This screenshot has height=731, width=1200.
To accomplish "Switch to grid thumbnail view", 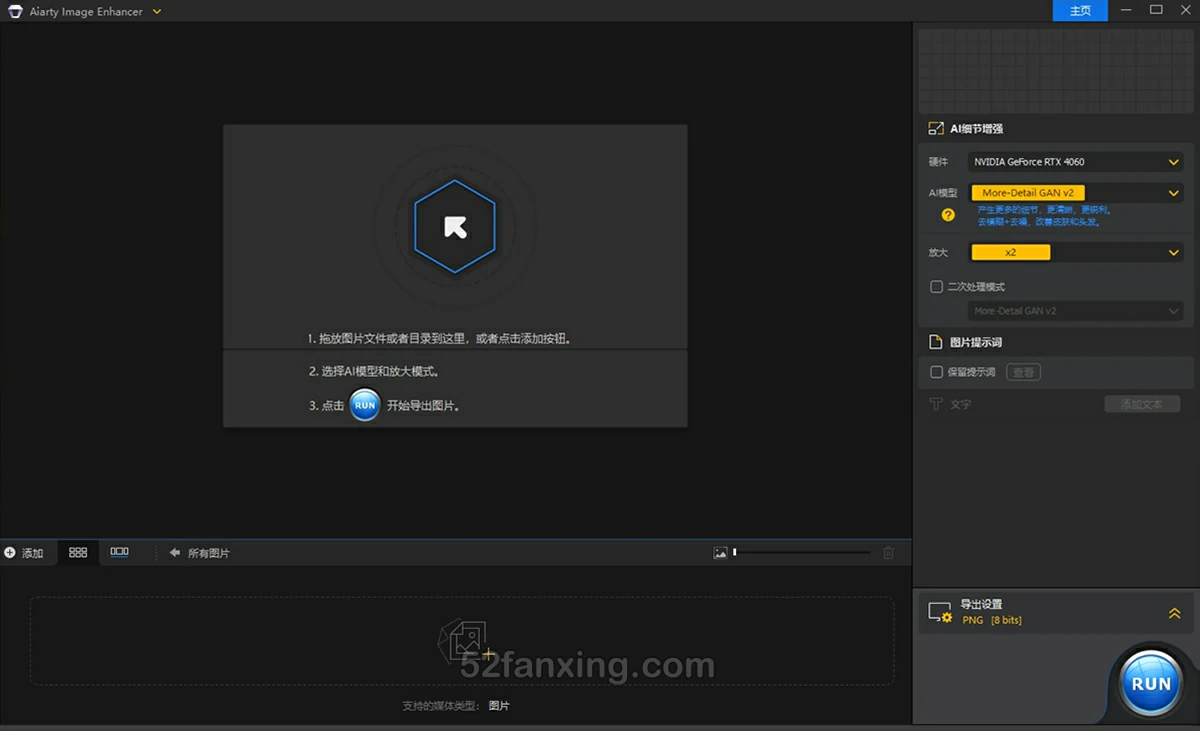I will [x=78, y=552].
